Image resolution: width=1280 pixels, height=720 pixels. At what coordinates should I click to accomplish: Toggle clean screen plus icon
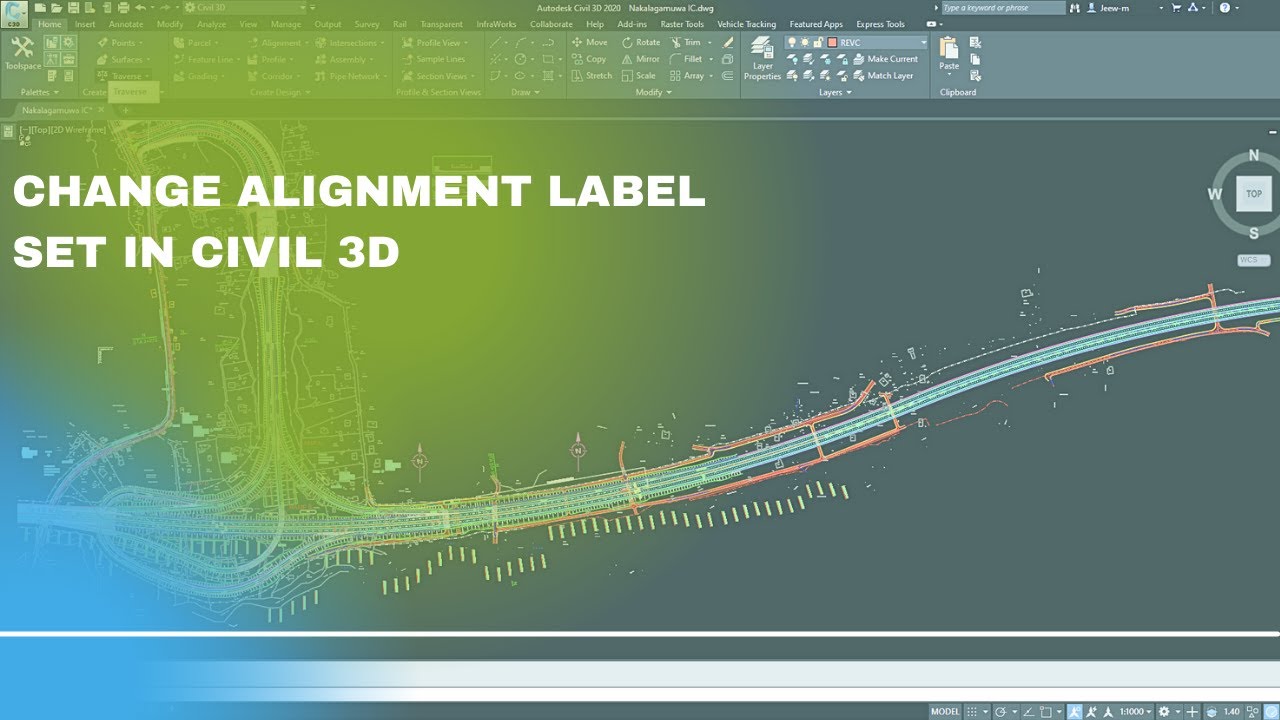click(1191, 711)
